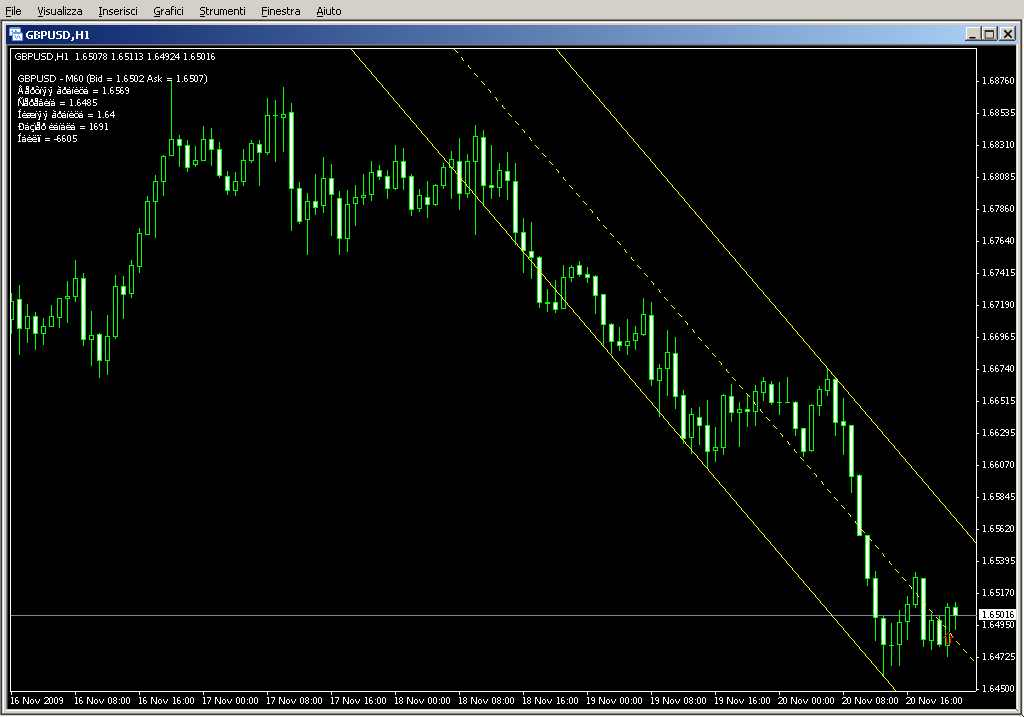Screen dimensions: 1024x717
Task: Maximize the GBPUSD,H1 chart window
Action: 989,34
